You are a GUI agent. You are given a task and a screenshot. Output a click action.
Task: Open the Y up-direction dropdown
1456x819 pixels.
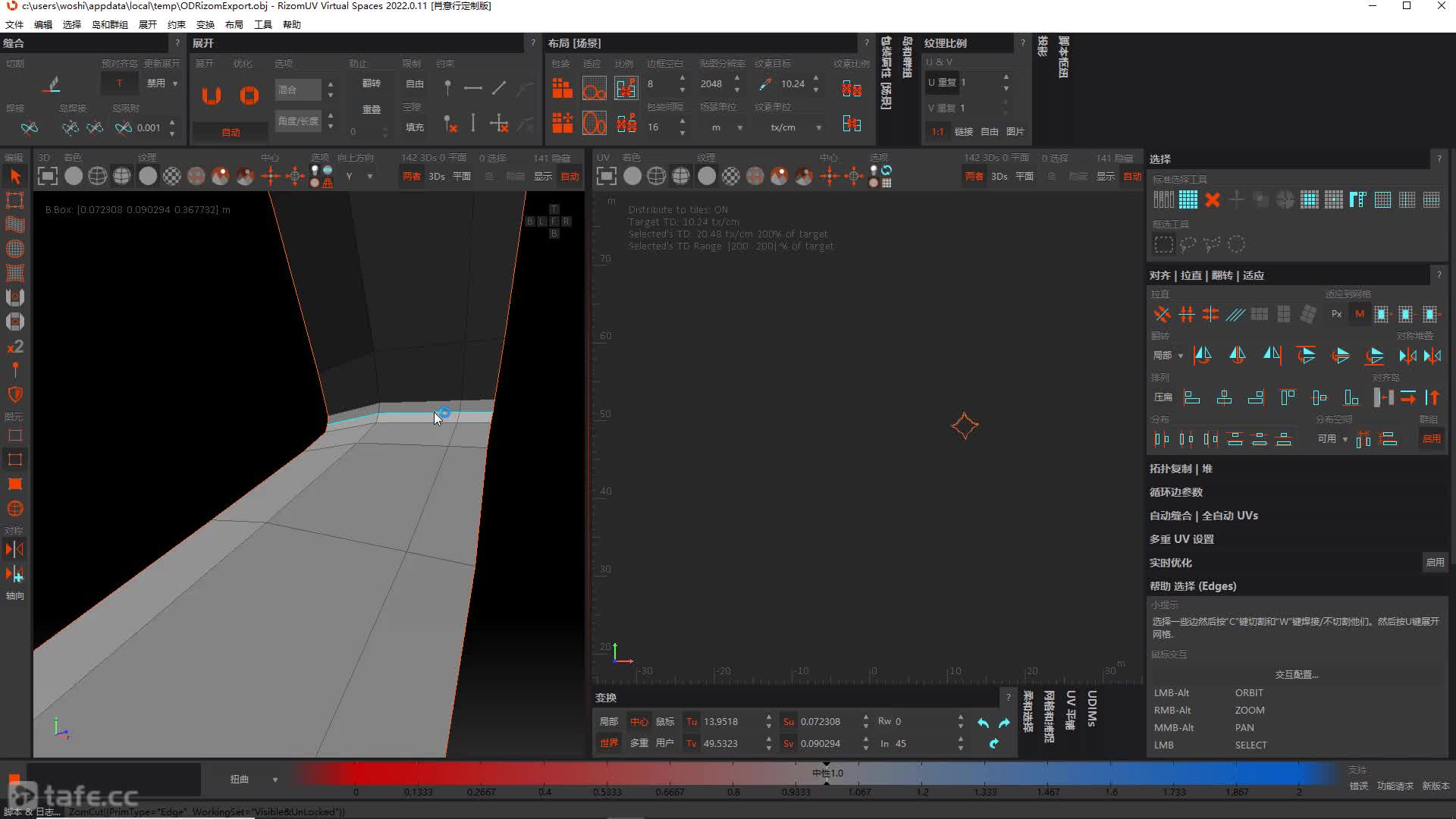click(359, 177)
